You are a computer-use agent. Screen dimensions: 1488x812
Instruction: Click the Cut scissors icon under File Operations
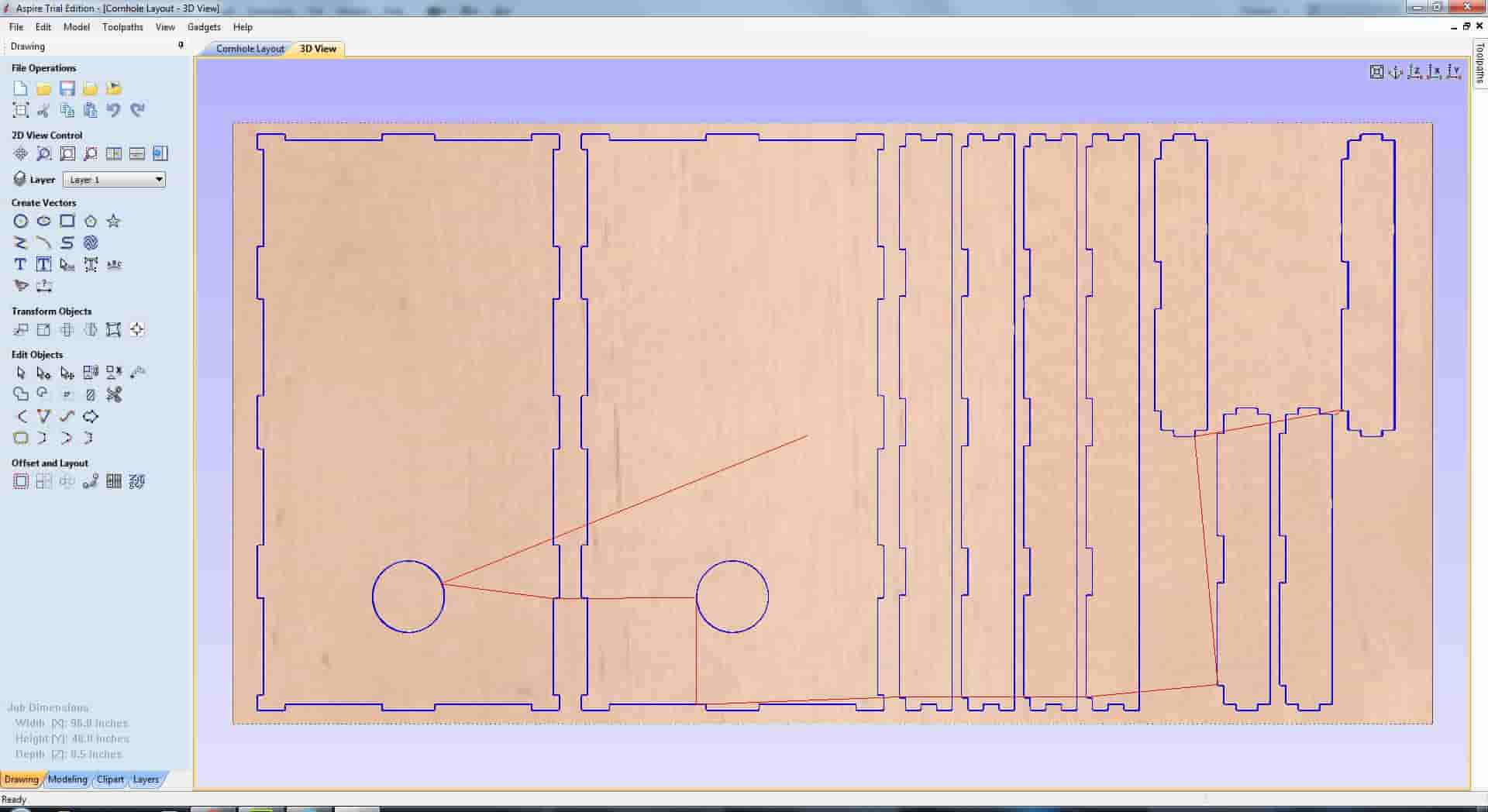[44, 110]
